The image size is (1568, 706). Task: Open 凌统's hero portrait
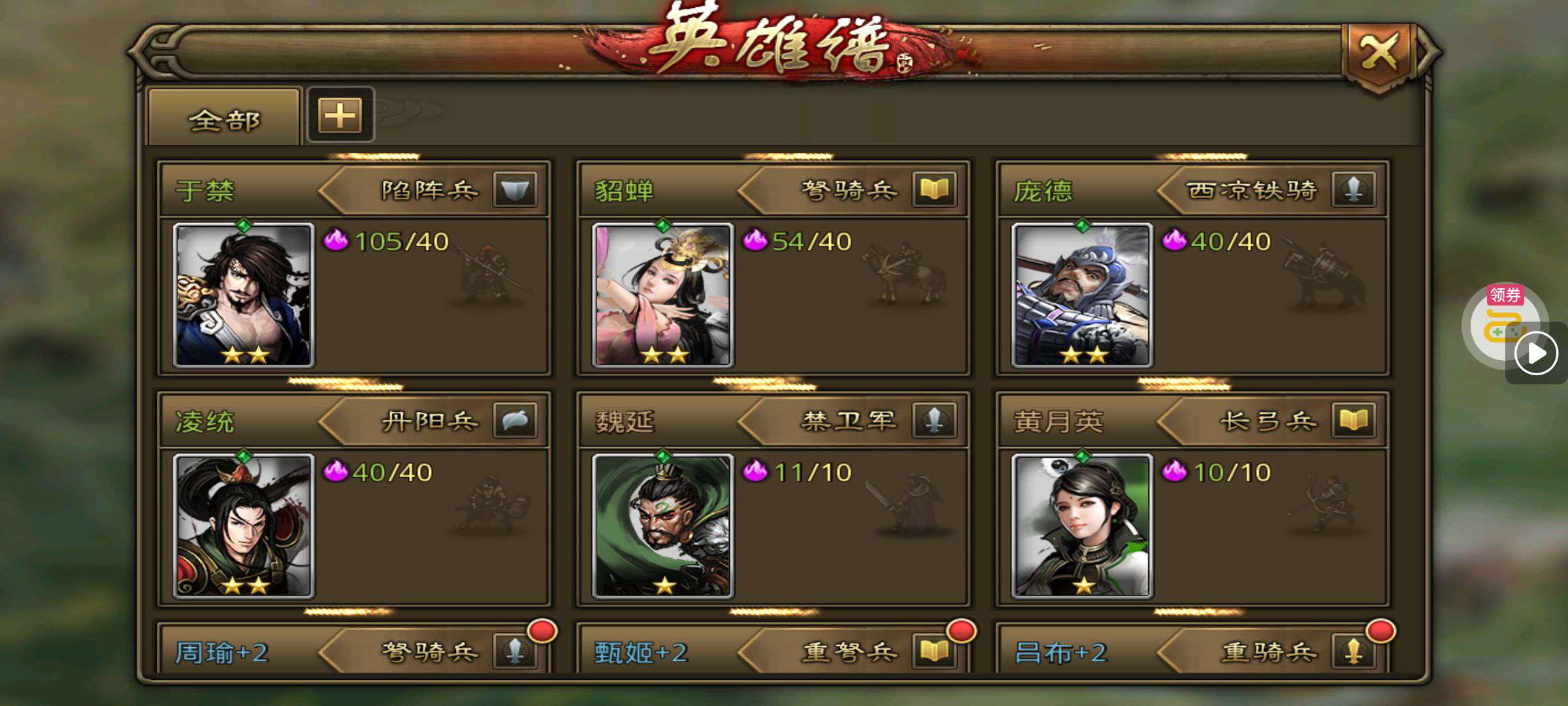[x=244, y=526]
